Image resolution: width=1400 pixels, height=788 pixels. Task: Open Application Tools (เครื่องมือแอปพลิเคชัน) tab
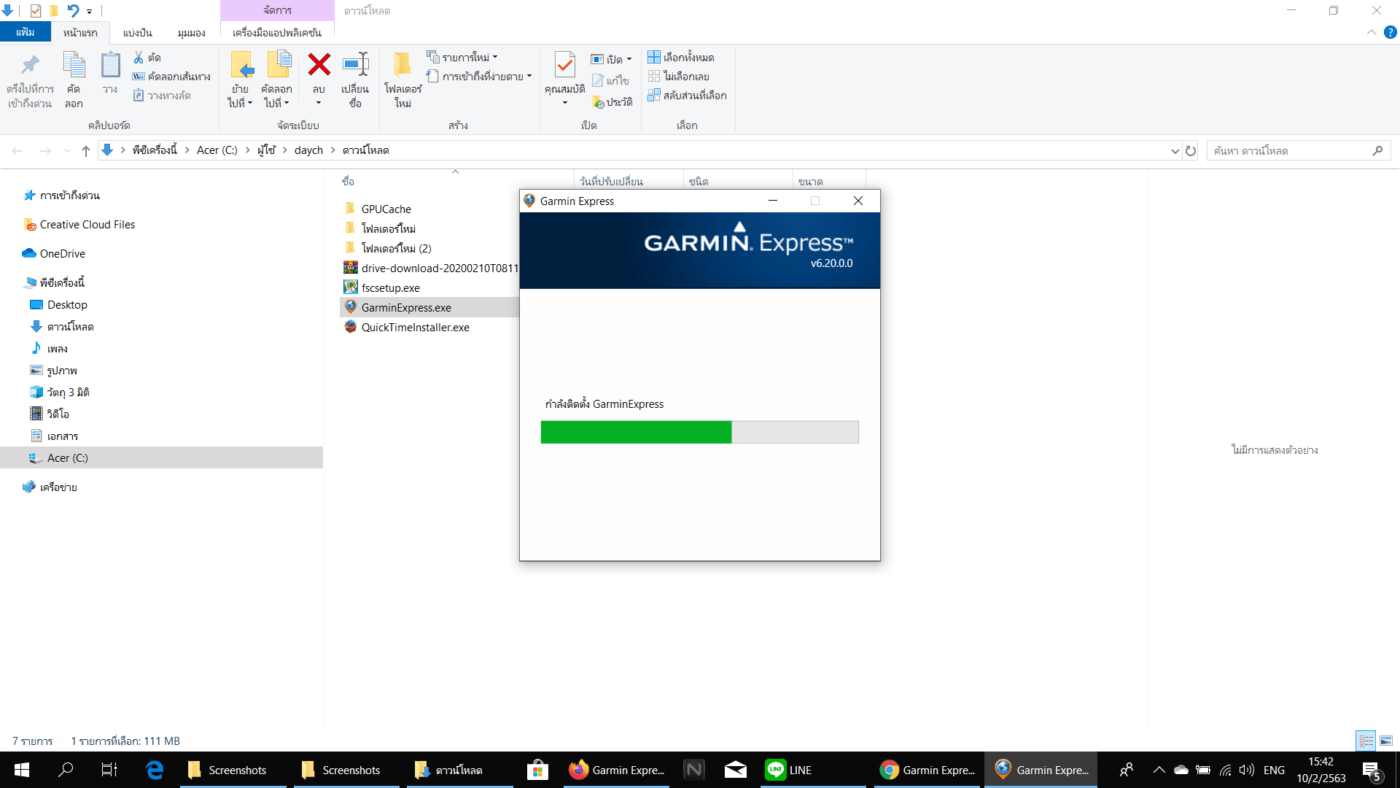pos(277,32)
